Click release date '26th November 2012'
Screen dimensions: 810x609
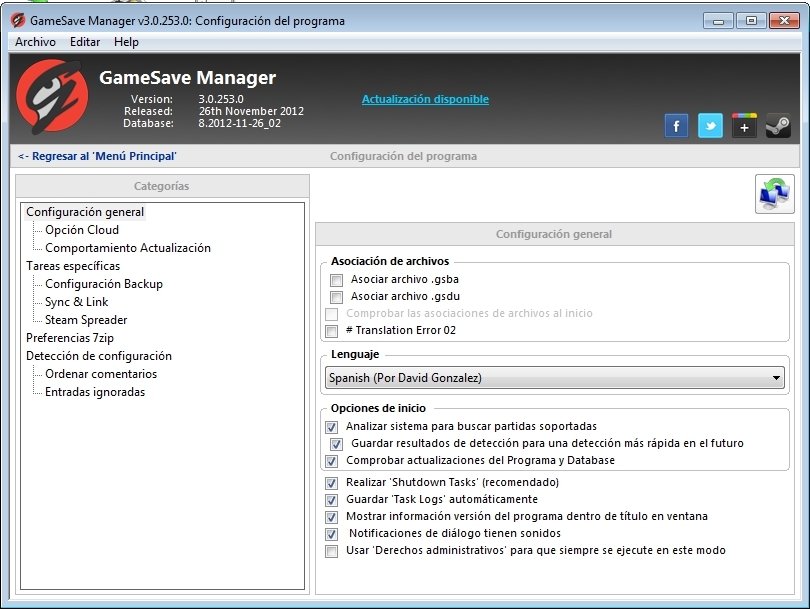pos(251,111)
